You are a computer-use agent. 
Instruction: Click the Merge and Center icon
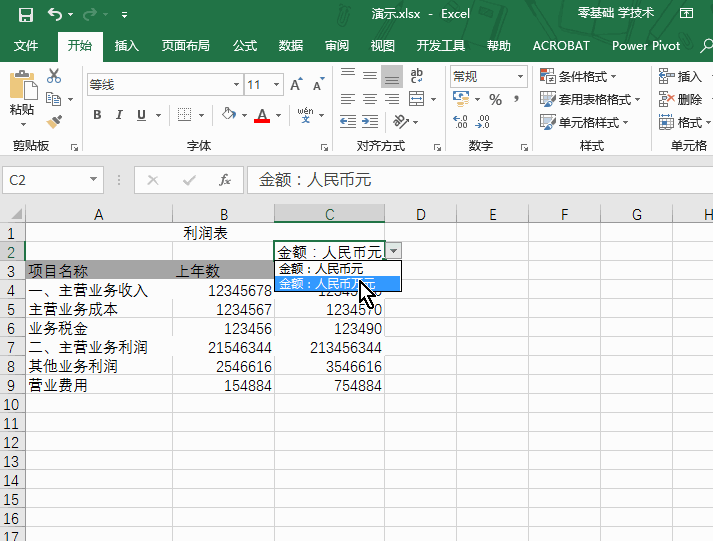(x=417, y=99)
